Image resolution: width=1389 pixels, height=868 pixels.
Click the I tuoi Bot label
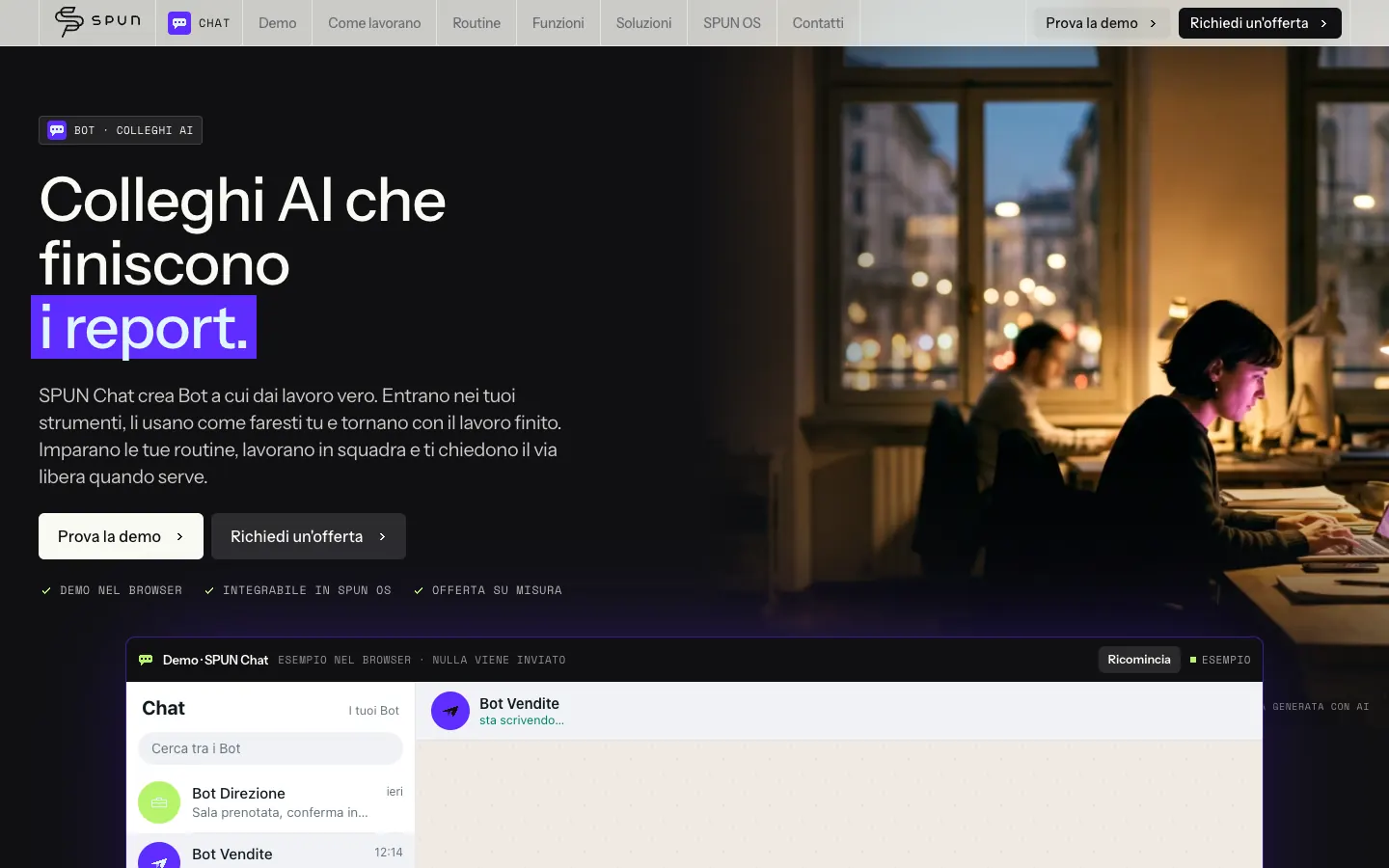(374, 711)
